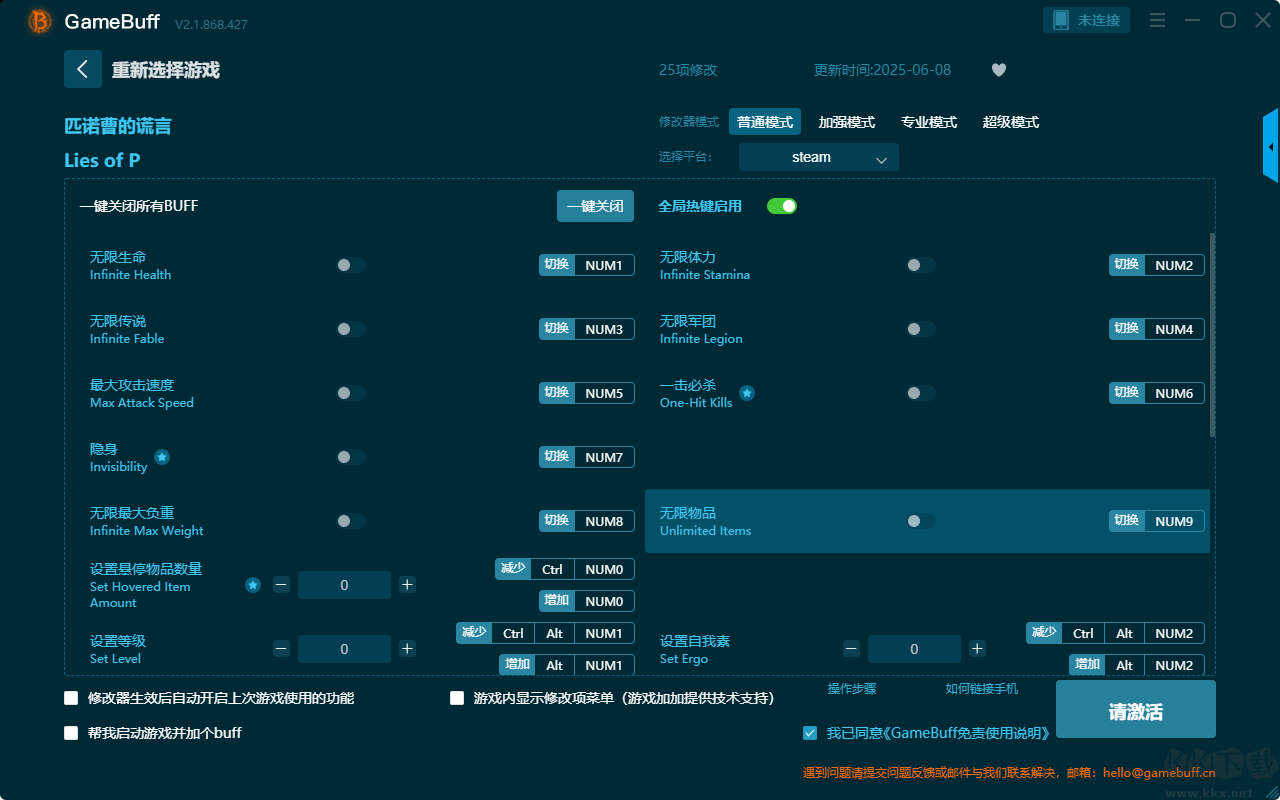Image resolution: width=1280 pixels, height=800 pixels.
Task: Turn off the global hotkey toggle
Action: 781,206
